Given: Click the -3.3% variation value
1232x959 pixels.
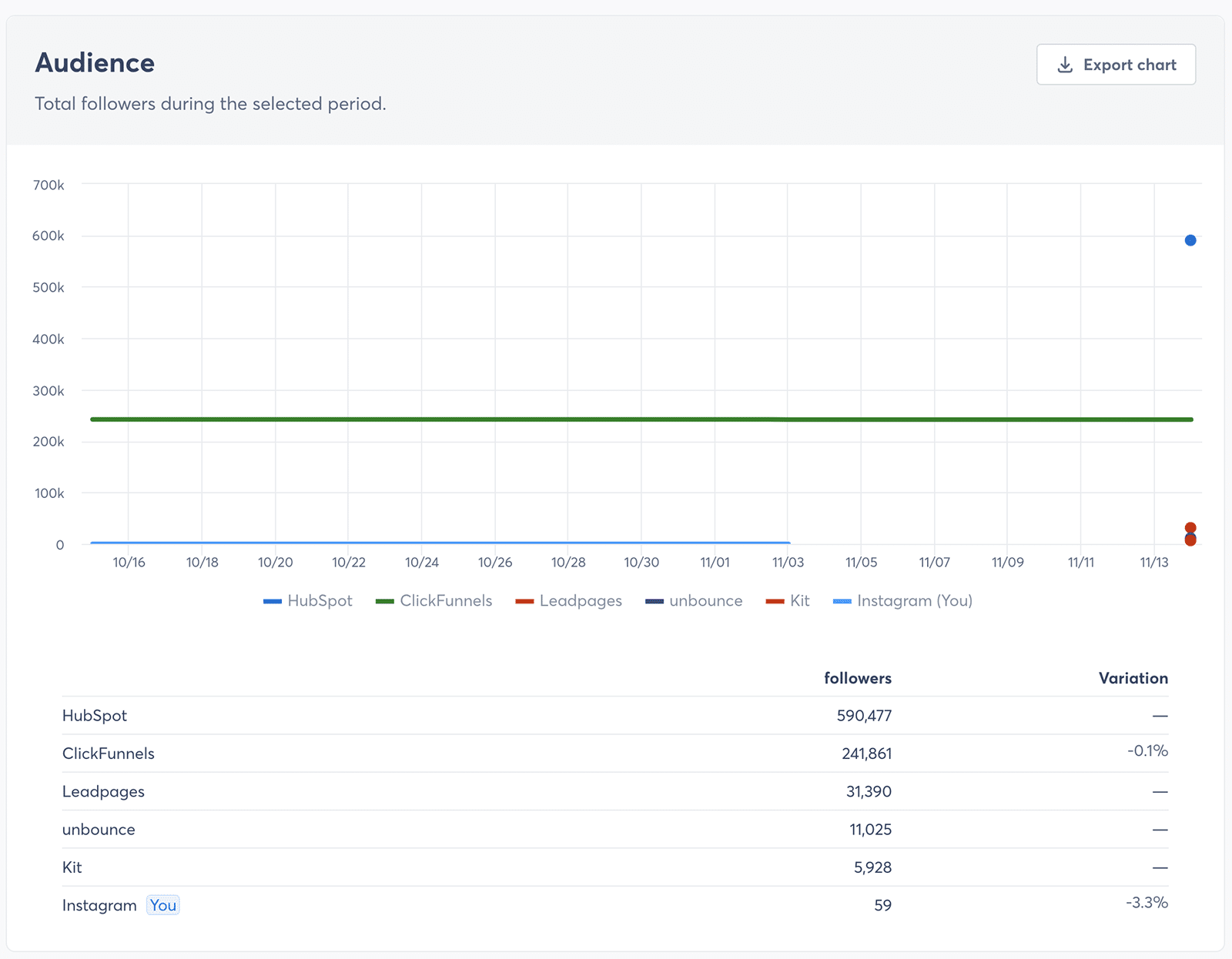Looking at the screenshot, I should (x=1147, y=902).
